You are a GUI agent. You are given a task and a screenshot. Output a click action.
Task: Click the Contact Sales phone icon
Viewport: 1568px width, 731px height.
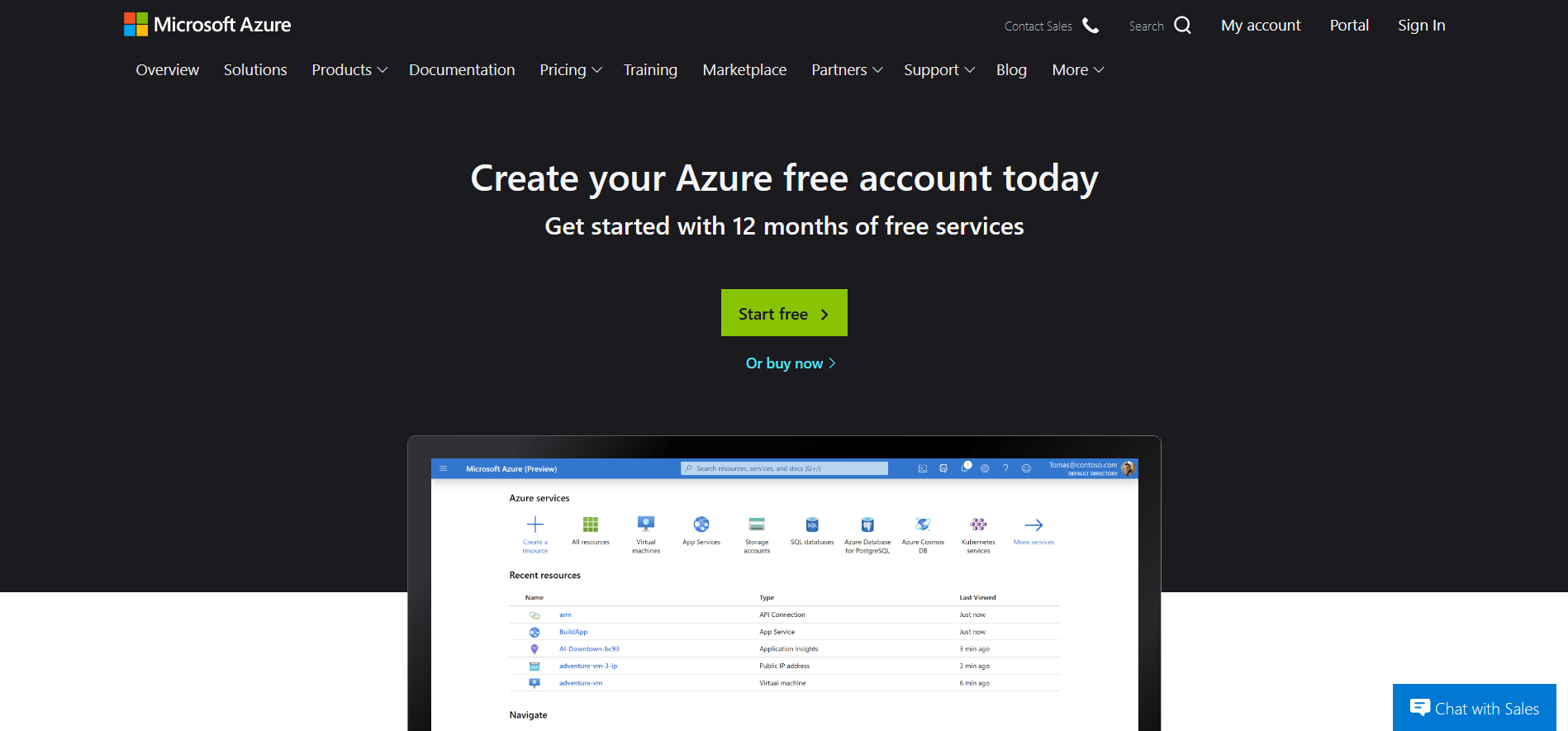click(1090, 26)
